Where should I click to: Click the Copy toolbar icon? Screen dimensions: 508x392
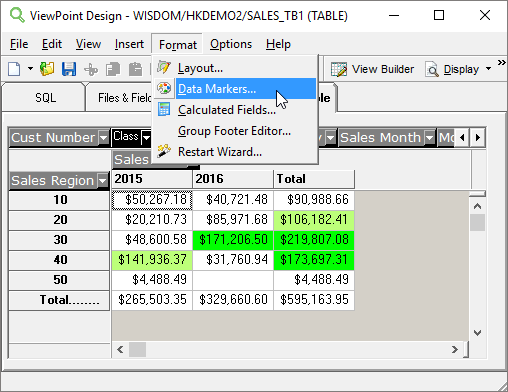click(x=113, y=69)
